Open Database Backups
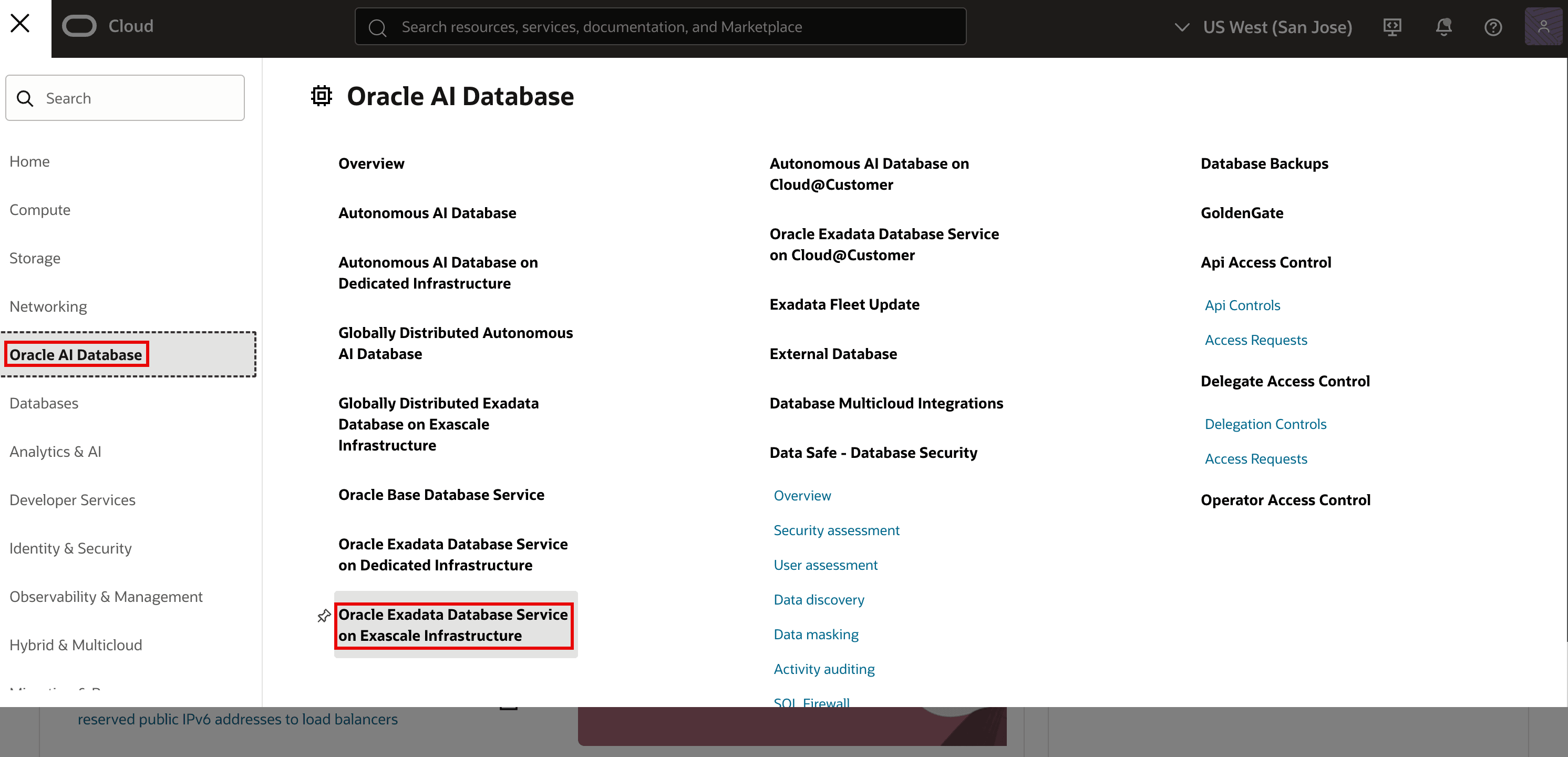 tap(1264, 163)
